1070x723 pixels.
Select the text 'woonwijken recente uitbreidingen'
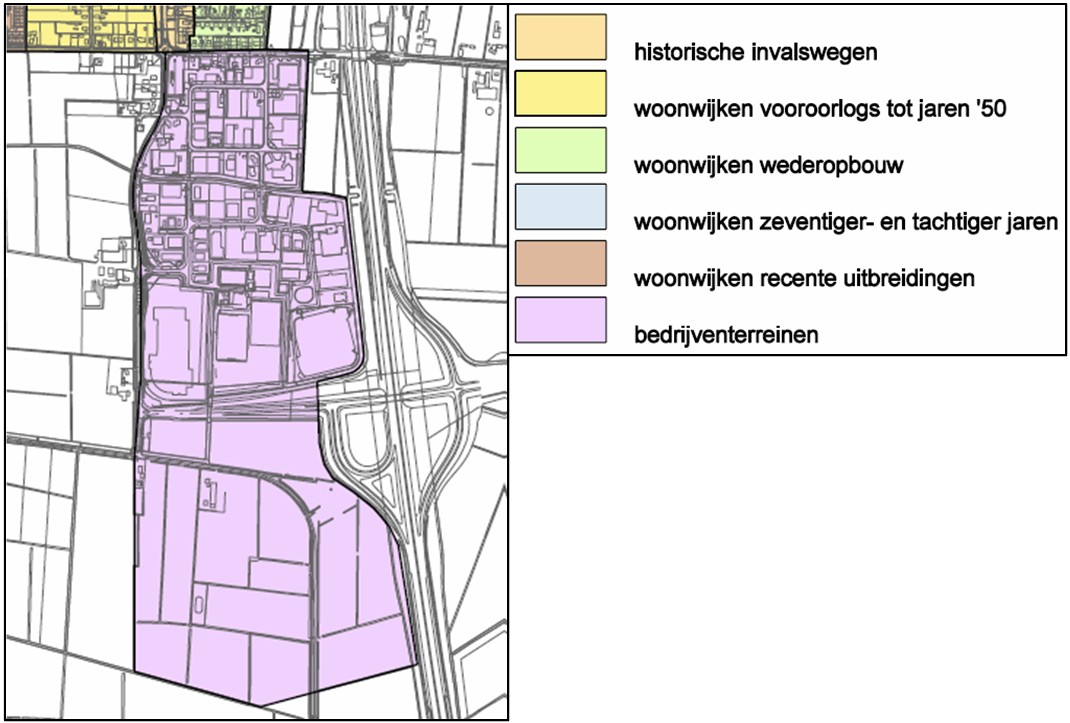[804, 279]
